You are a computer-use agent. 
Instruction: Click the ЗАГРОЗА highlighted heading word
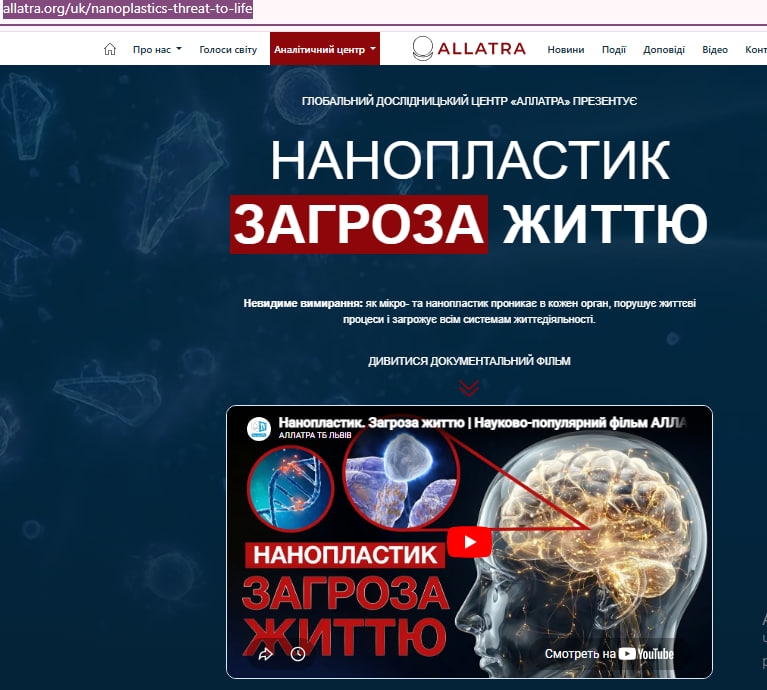(359, 224)
